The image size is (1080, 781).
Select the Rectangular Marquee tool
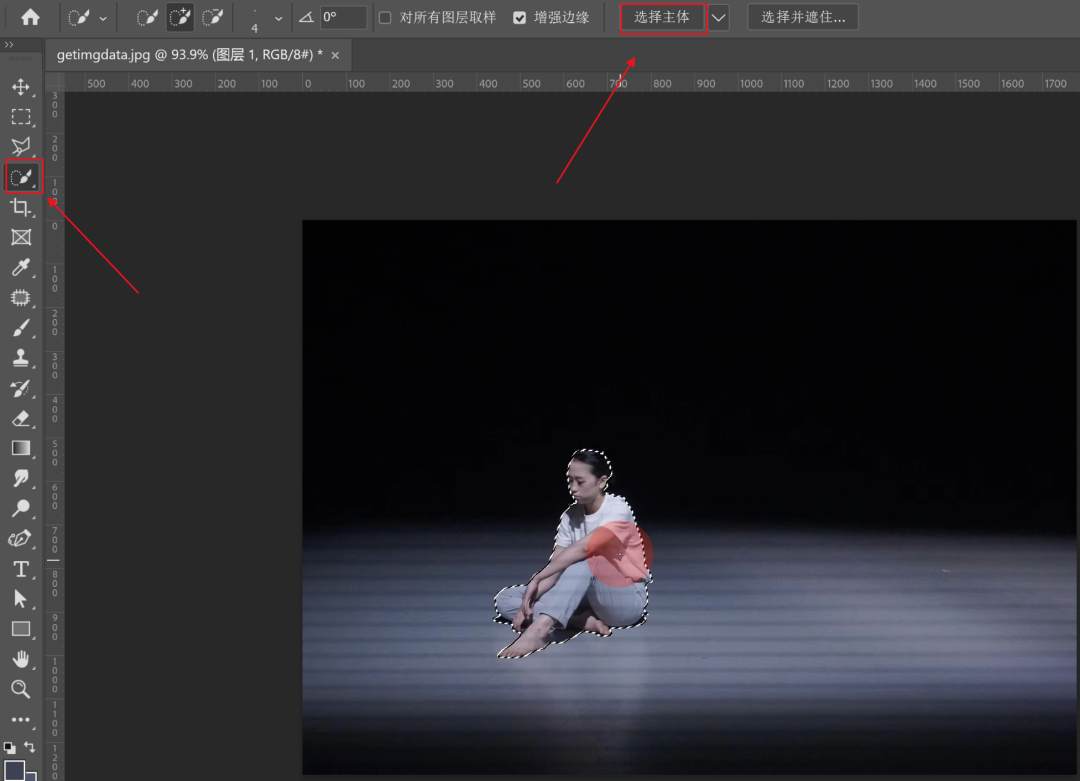(21, 117)
